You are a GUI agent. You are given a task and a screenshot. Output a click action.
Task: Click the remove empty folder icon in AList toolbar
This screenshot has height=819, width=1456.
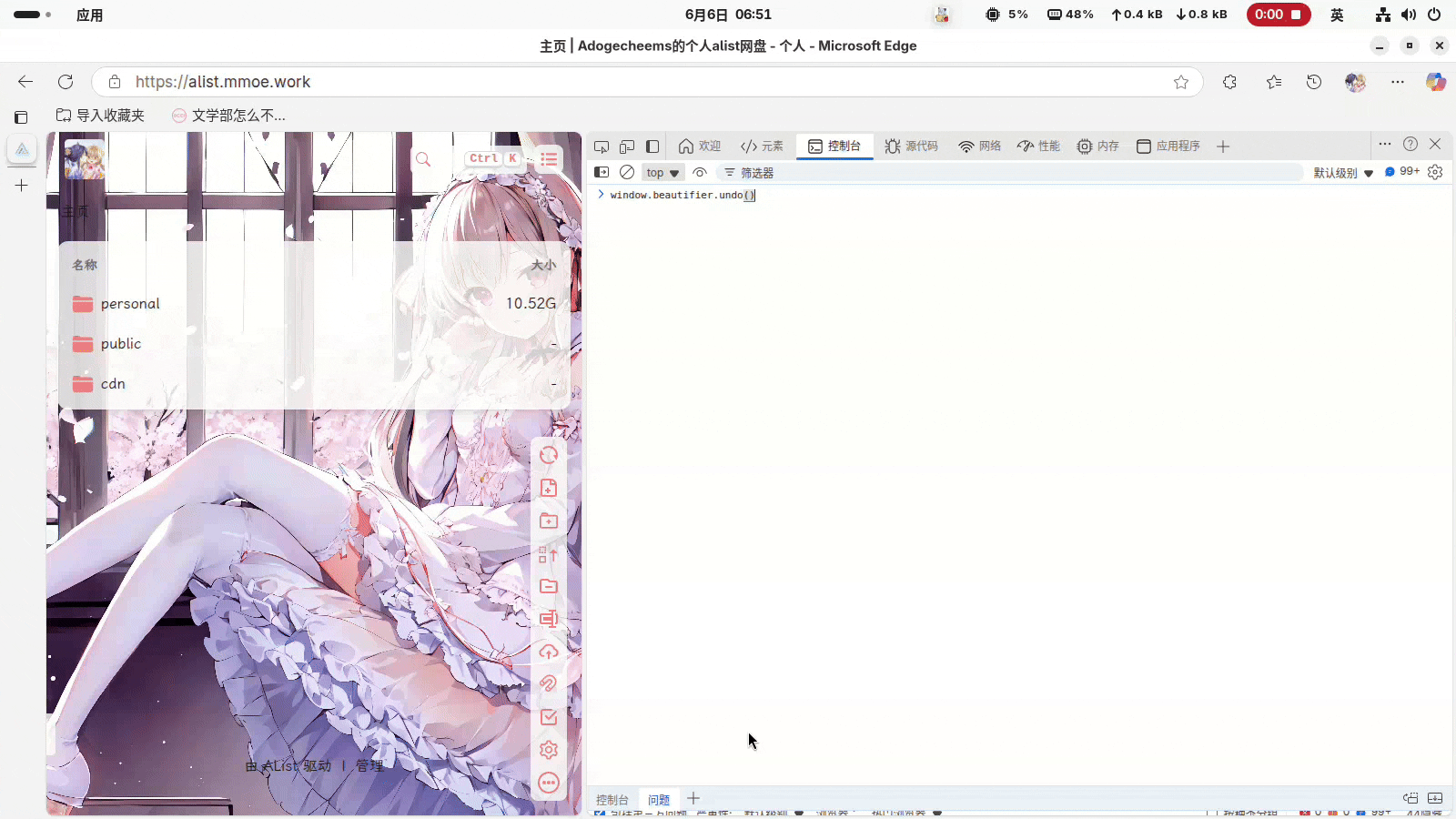[x=549, y=586]
